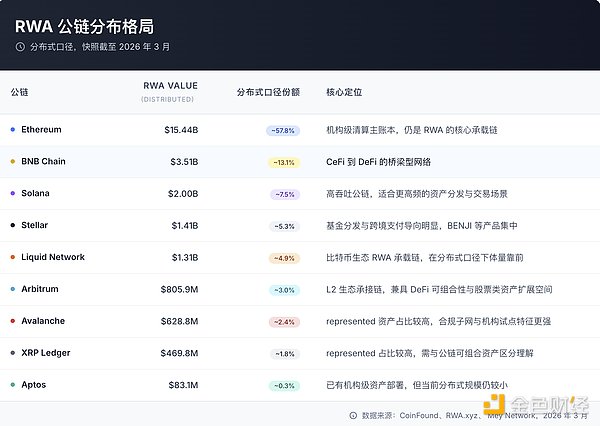Image resolution: width=600 pixels, height=426 pixels.
Task: Select the Ethereum ~57.8% share badge
Action: tap(282, 130)
